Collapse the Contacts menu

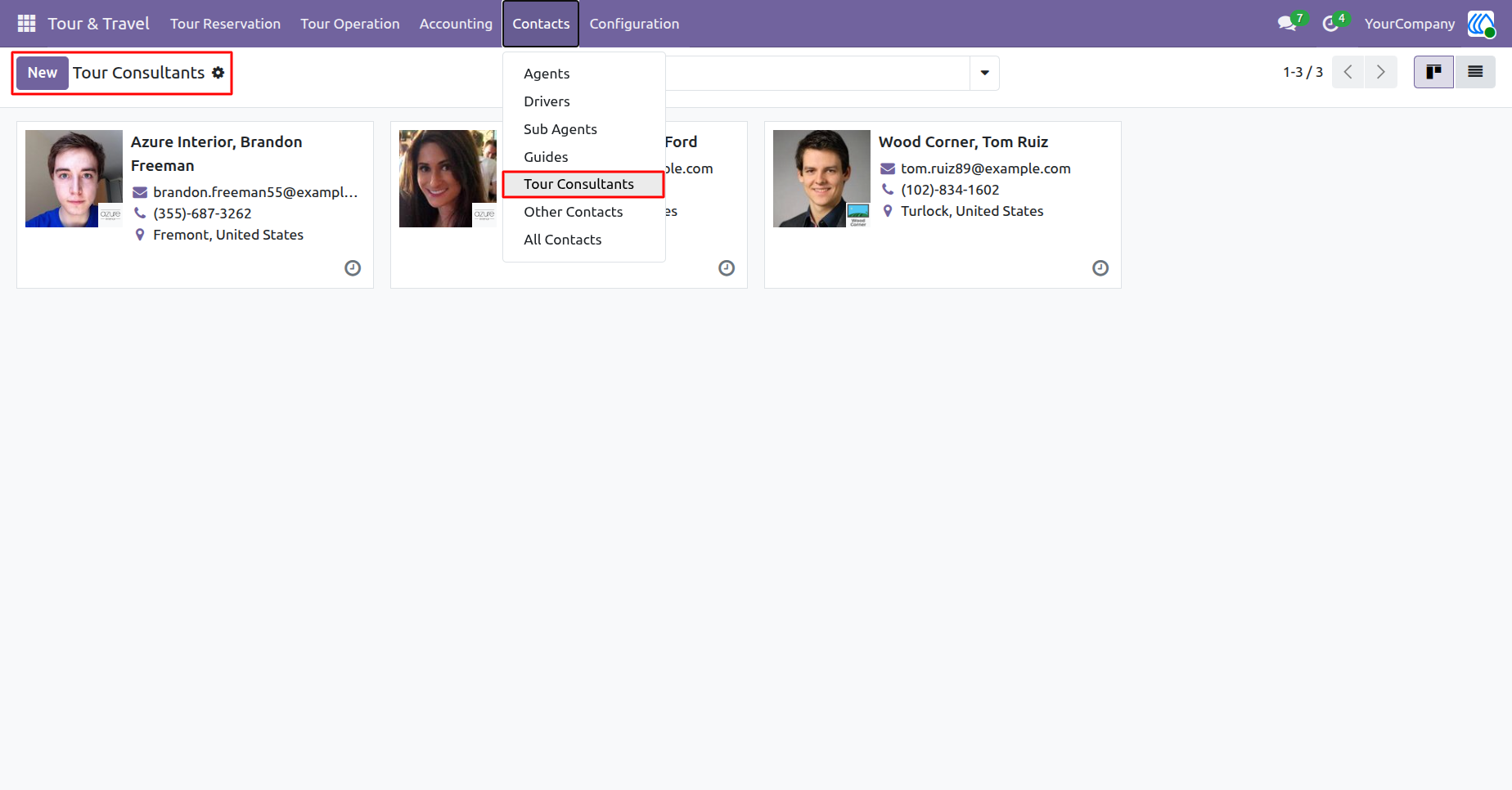[541, 24]
